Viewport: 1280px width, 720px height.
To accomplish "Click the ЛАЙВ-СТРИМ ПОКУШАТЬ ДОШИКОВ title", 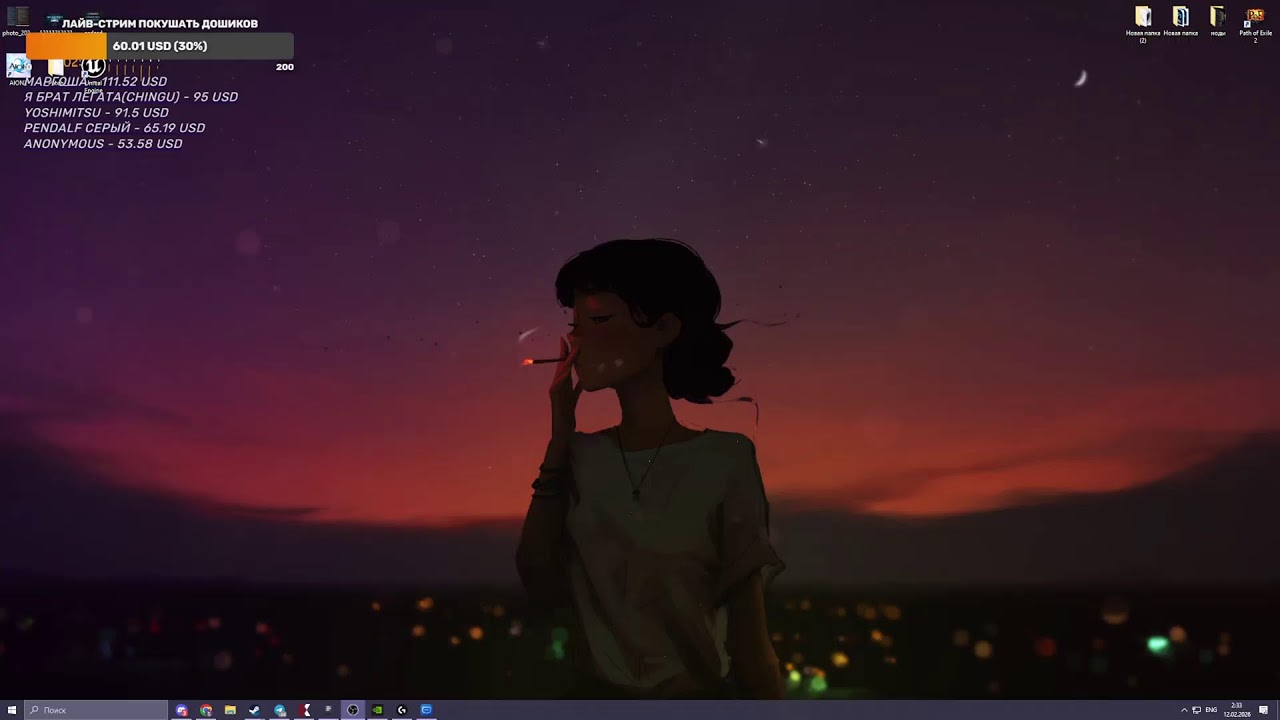I will 160,23.
